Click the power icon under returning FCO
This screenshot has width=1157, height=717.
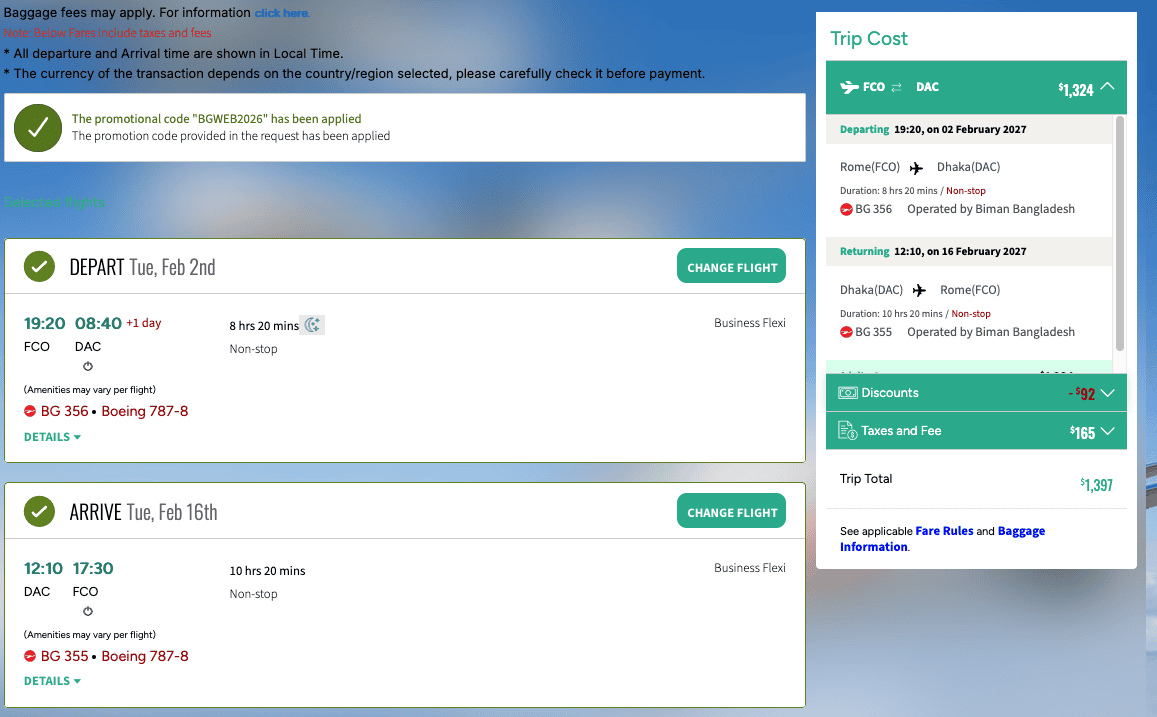(88, 611)
